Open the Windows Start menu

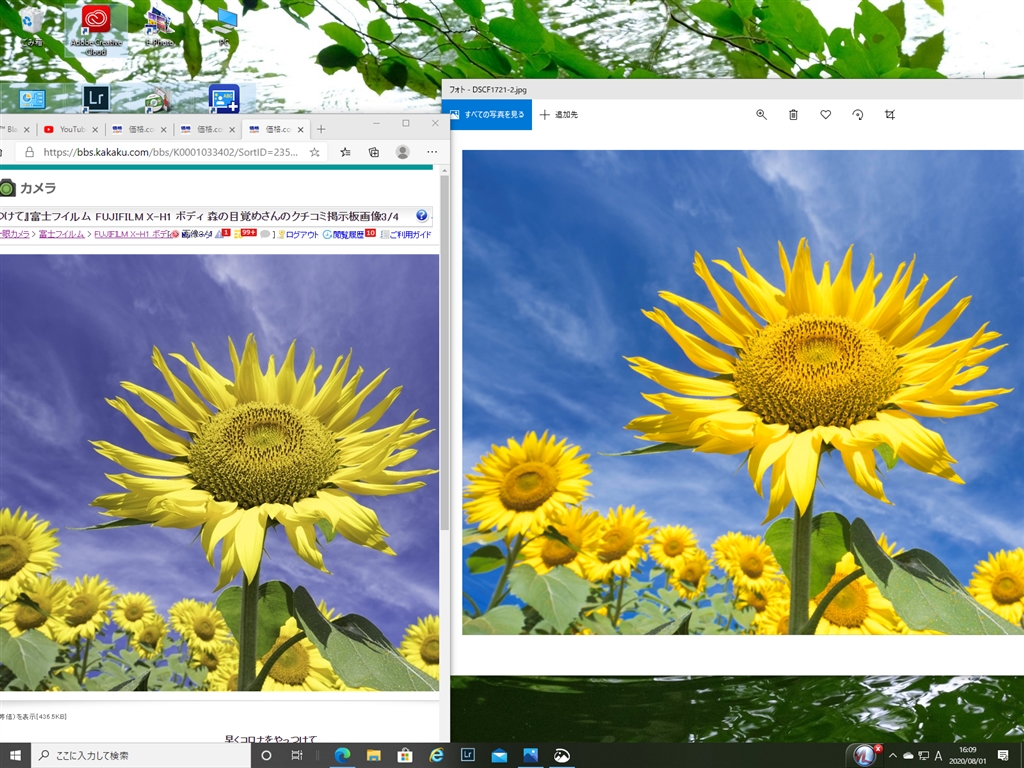[15, 756]
